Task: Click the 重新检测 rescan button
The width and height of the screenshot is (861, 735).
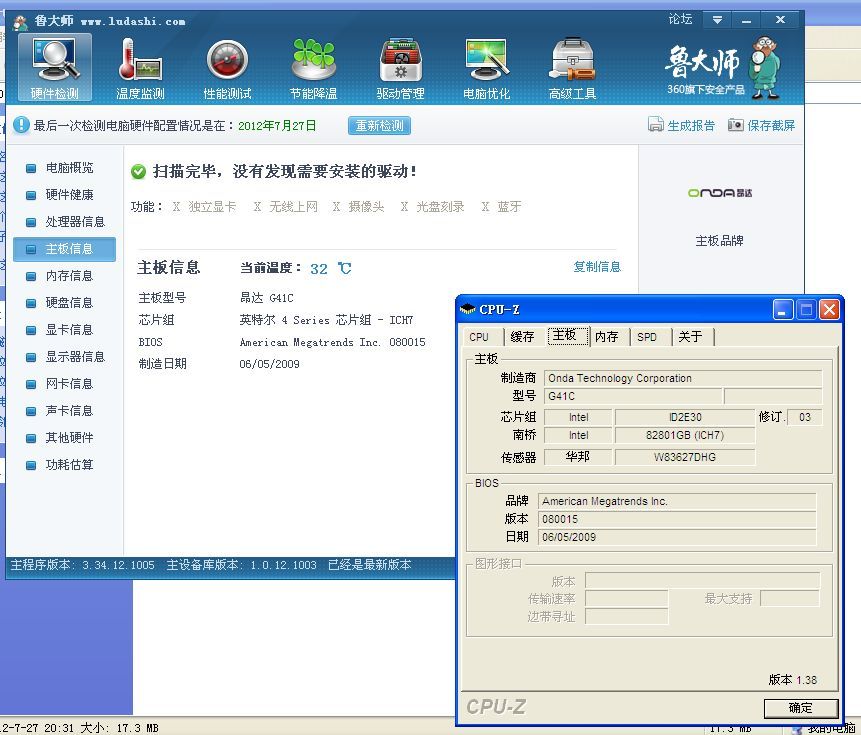Action: pyautogui.click(x=379, y=126)
